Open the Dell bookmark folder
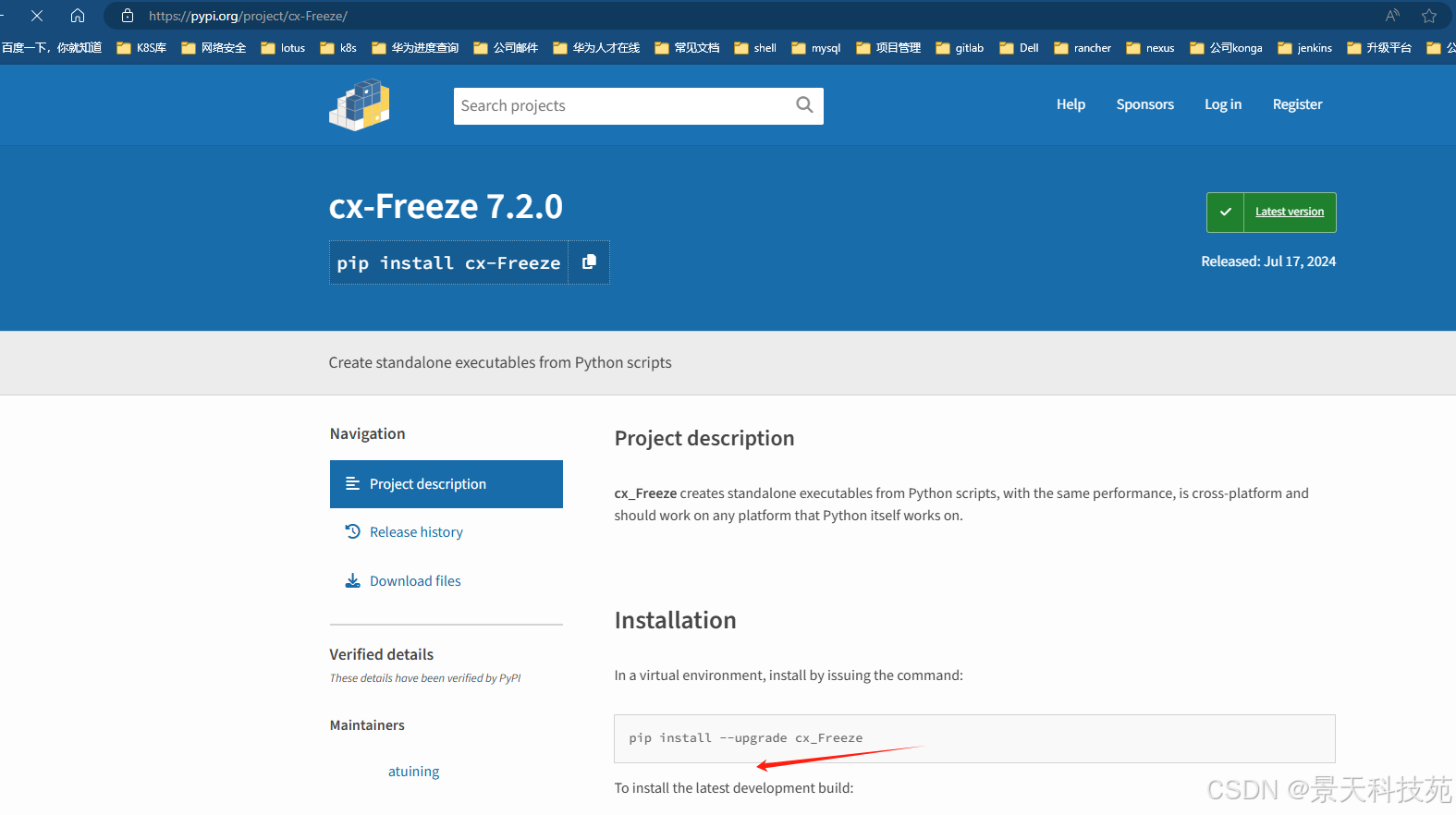Viewport: 1456px width, 815px height. click(x=1019, y=48)
